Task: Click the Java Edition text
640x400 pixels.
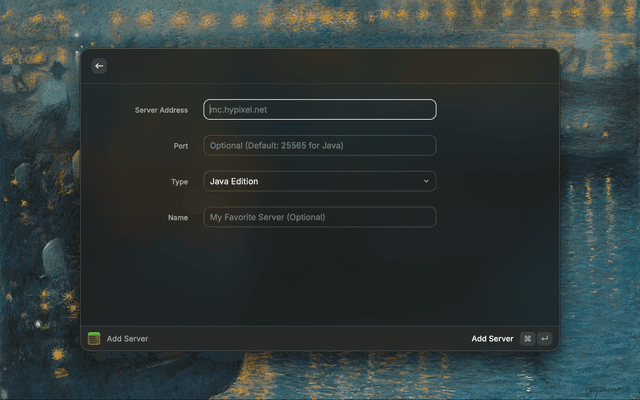Action: (x=234, y=181)
